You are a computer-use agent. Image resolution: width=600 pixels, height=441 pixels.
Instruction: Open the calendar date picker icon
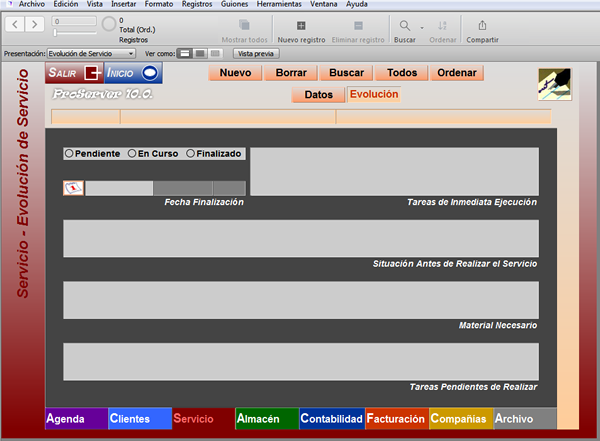[x=73, y=188]
